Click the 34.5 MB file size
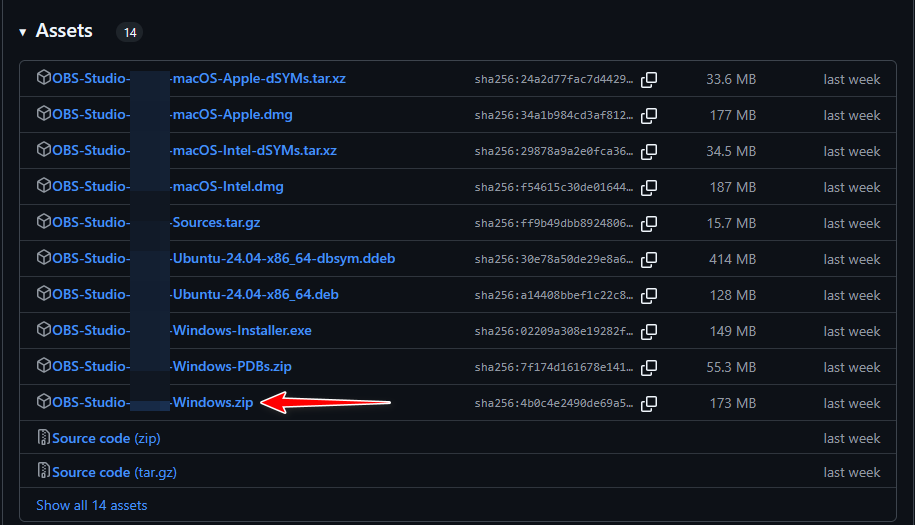Image resolution: width=915 pixels, height=525 pixels. (731, 152)
